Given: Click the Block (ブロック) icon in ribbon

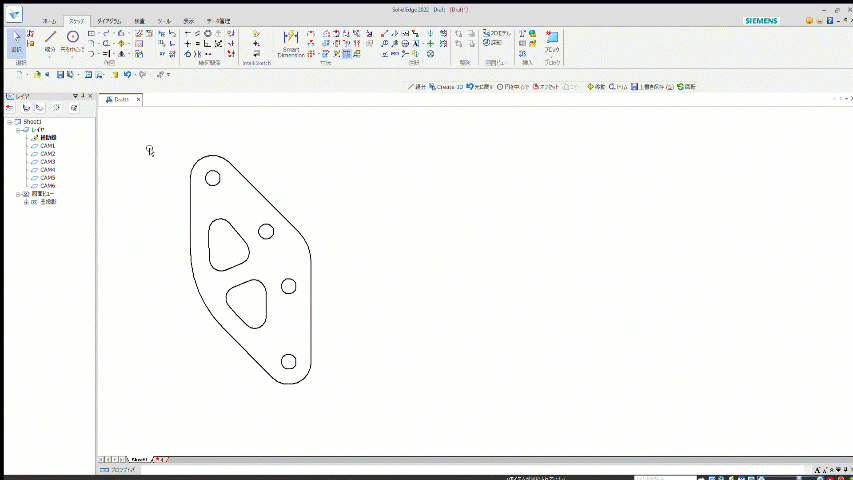Looking at the screenshot, I should tap(551, 39).
